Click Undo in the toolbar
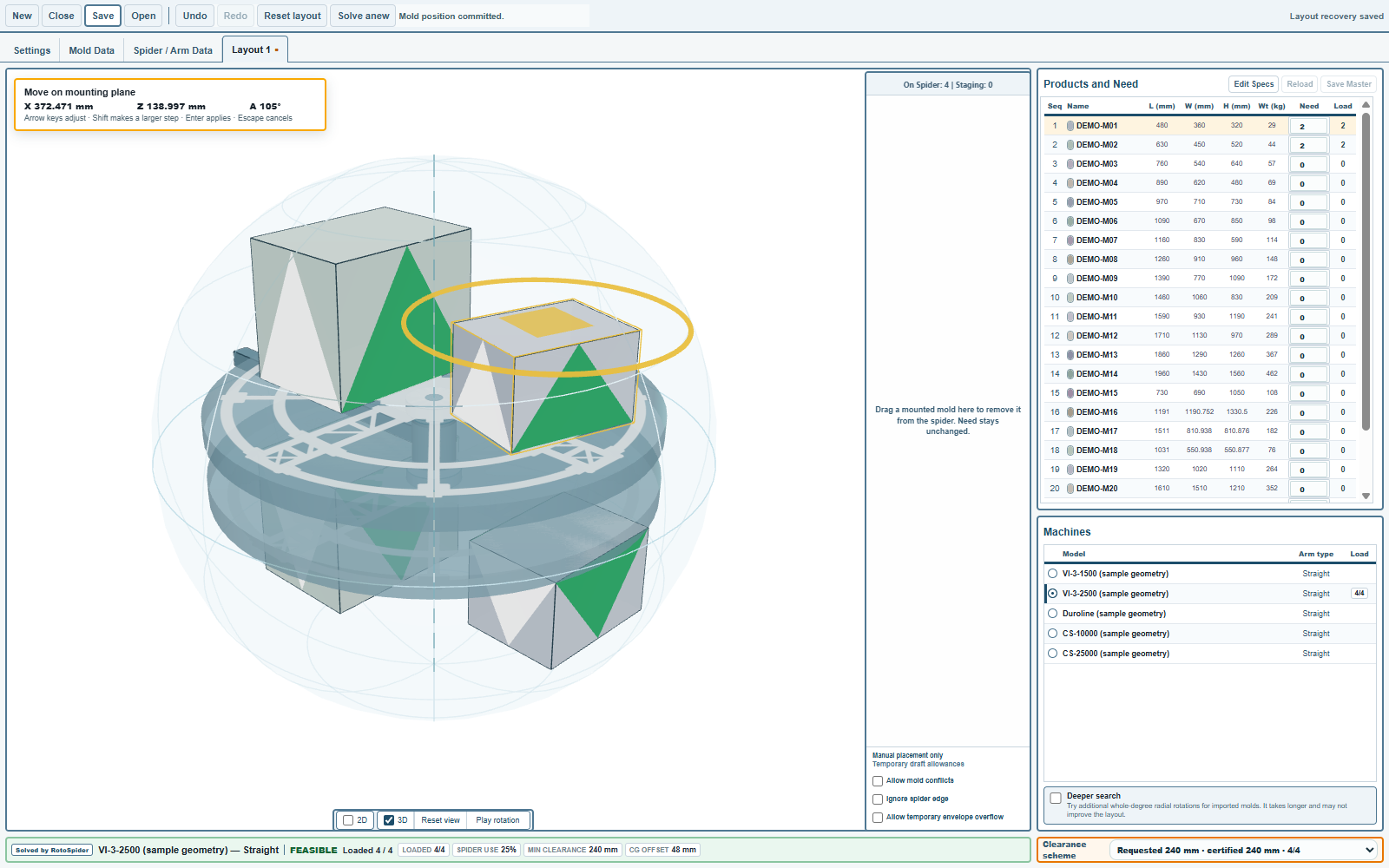 pos(195,16)
